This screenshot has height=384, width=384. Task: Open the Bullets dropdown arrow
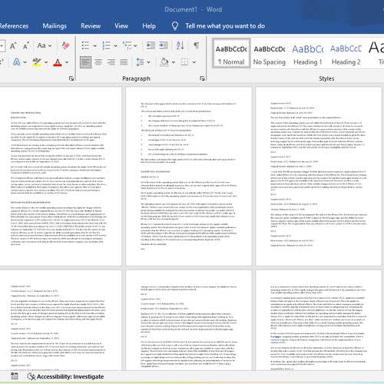point(95,46)
